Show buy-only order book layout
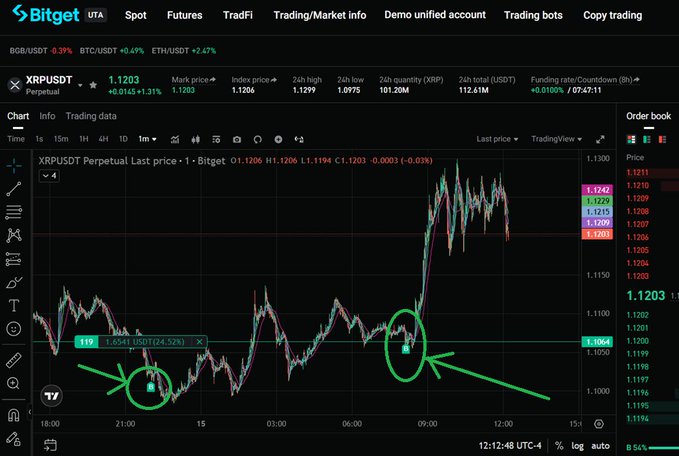This screenshot has width=679, height=456. [647, 139]
